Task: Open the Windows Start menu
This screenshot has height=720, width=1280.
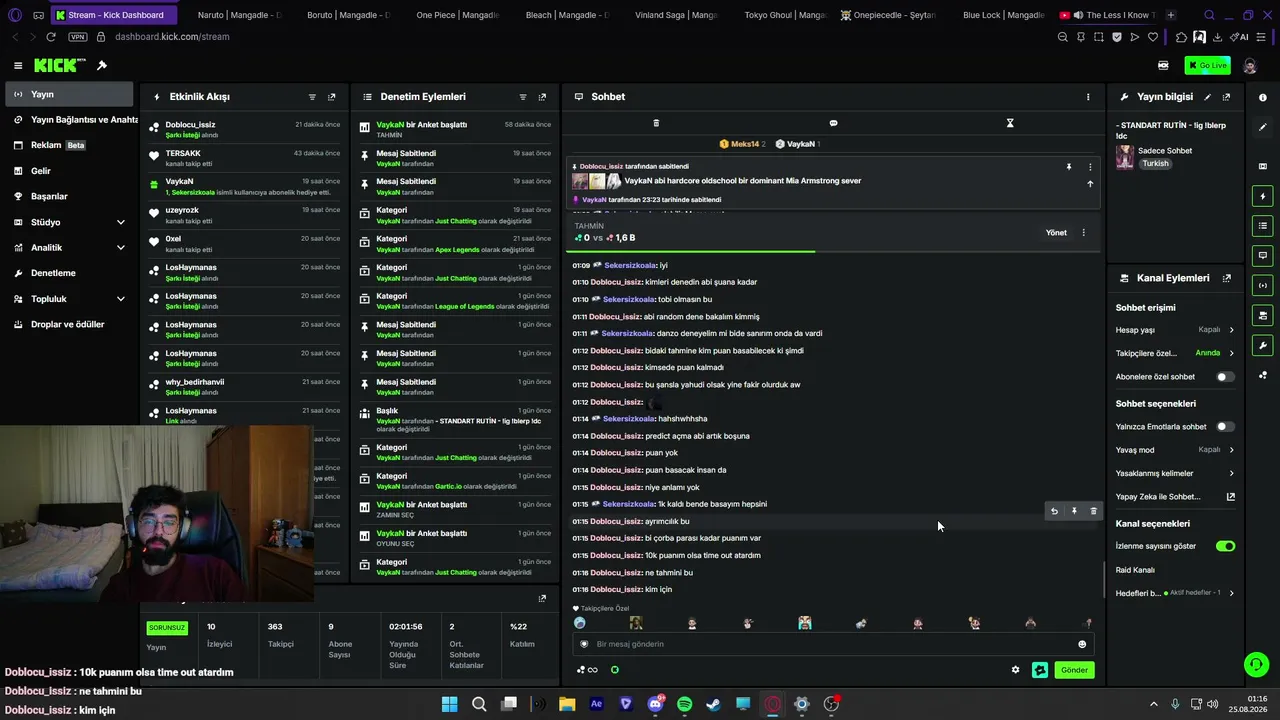Action: click(450, 704)
